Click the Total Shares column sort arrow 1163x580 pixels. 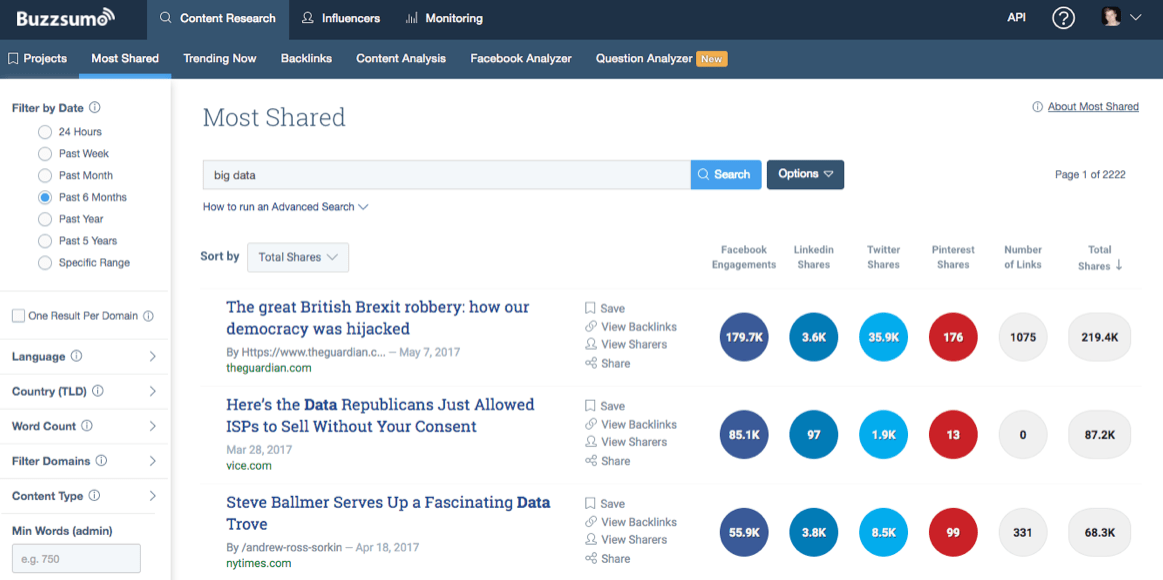coord(1119,266)
